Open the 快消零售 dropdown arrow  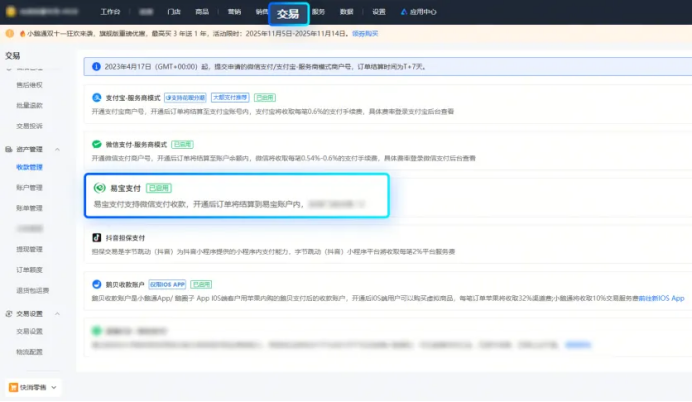coord(54,387)
